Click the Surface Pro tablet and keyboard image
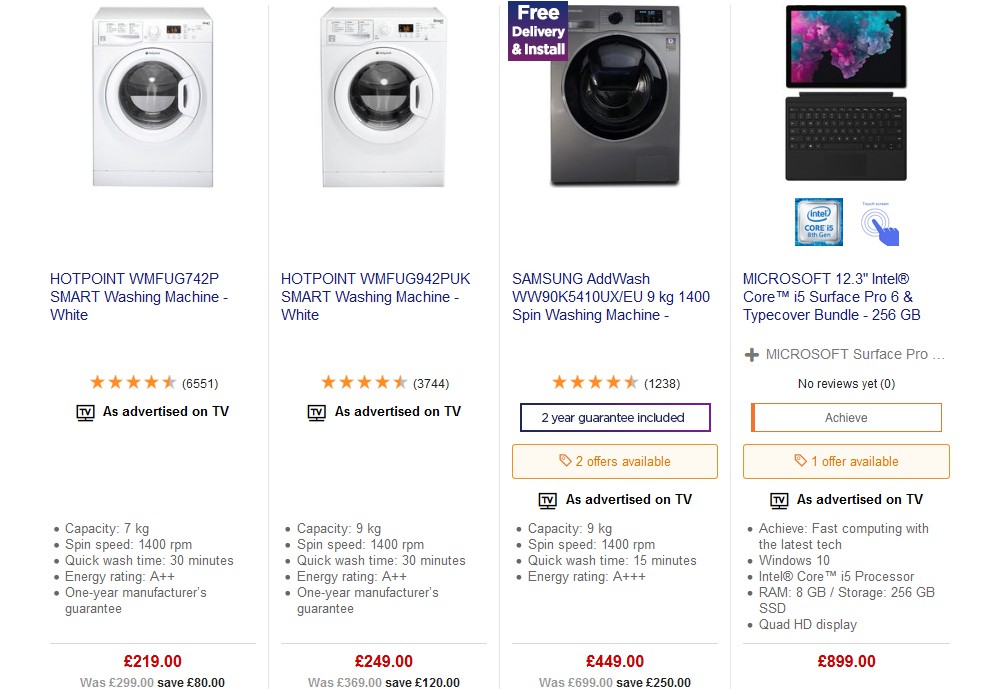Viewport: 1008px width, 689px height. (846, 93)
